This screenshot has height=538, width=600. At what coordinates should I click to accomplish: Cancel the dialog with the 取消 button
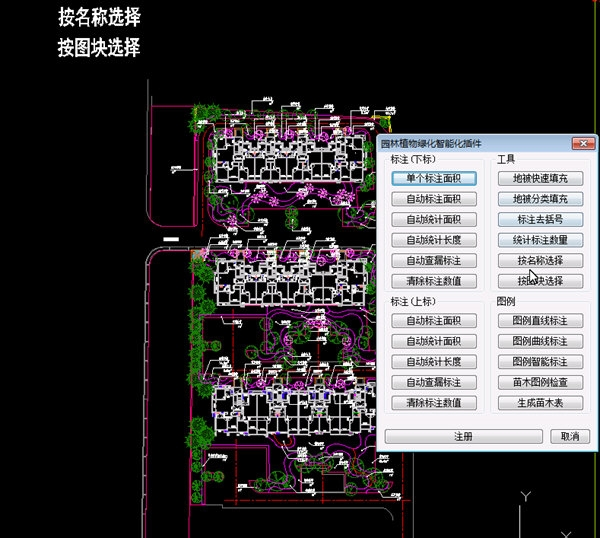point(569,437)
